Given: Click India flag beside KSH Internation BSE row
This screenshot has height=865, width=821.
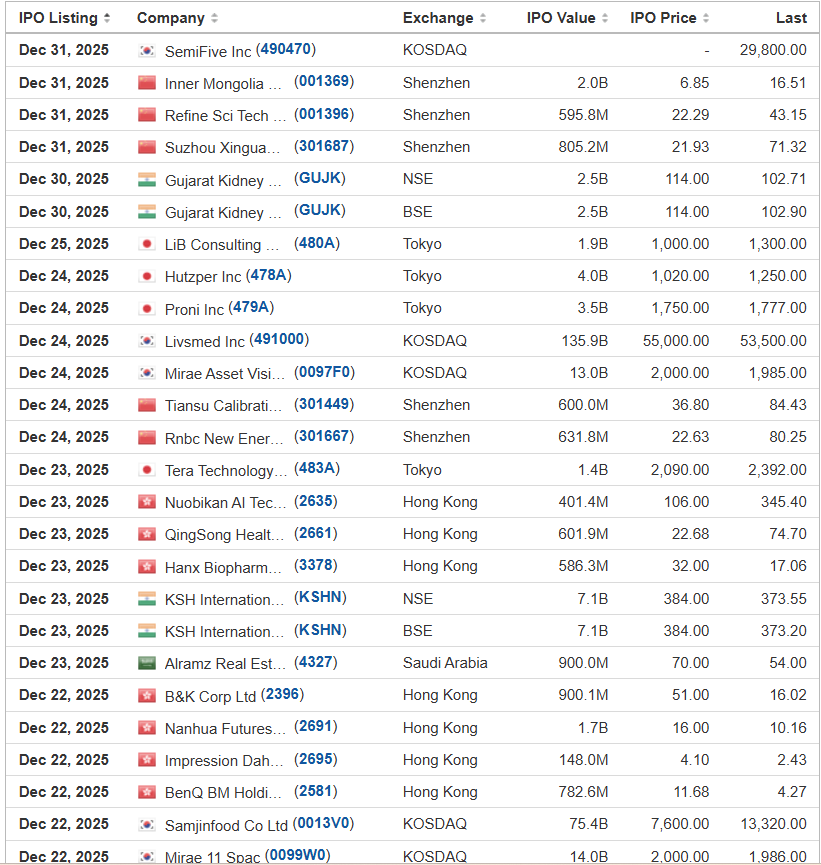Looking at the screenshot, I should [x=147, y=631].
